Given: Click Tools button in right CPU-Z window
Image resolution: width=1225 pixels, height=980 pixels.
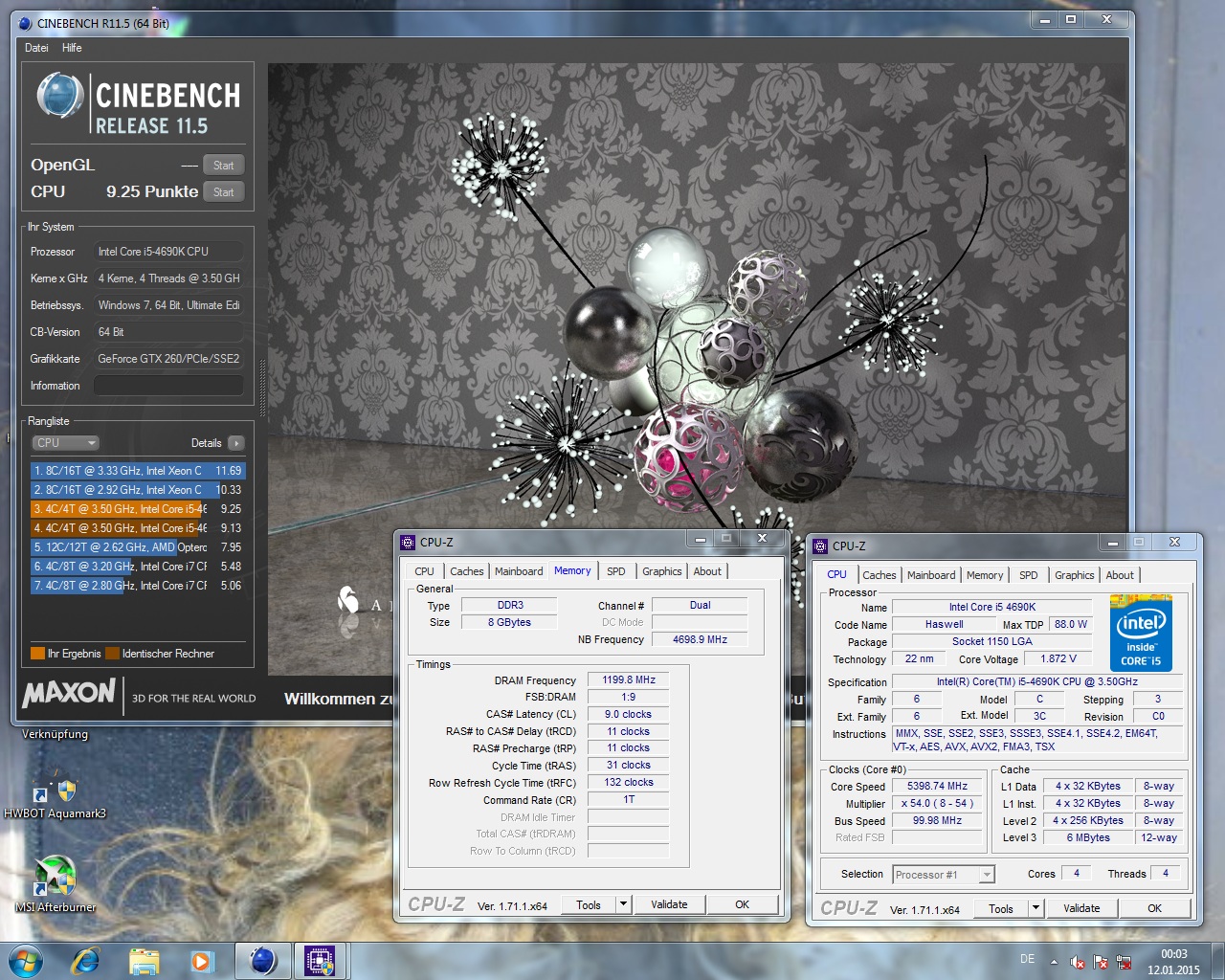Looking at the screenshot, I should 1001,908.
